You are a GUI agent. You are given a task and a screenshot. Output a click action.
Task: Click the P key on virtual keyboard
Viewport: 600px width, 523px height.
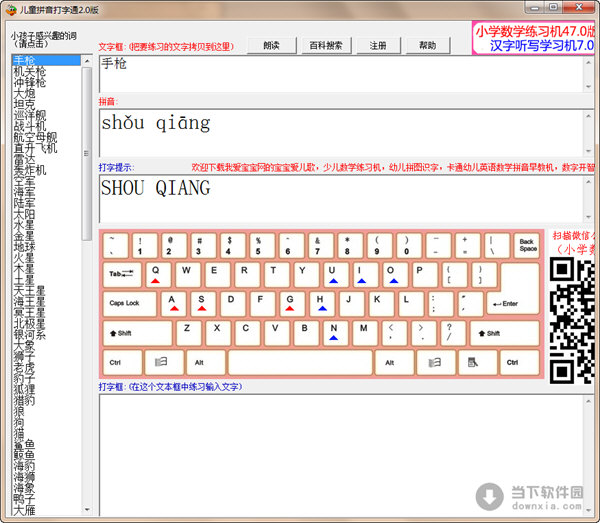pos(425,275)
